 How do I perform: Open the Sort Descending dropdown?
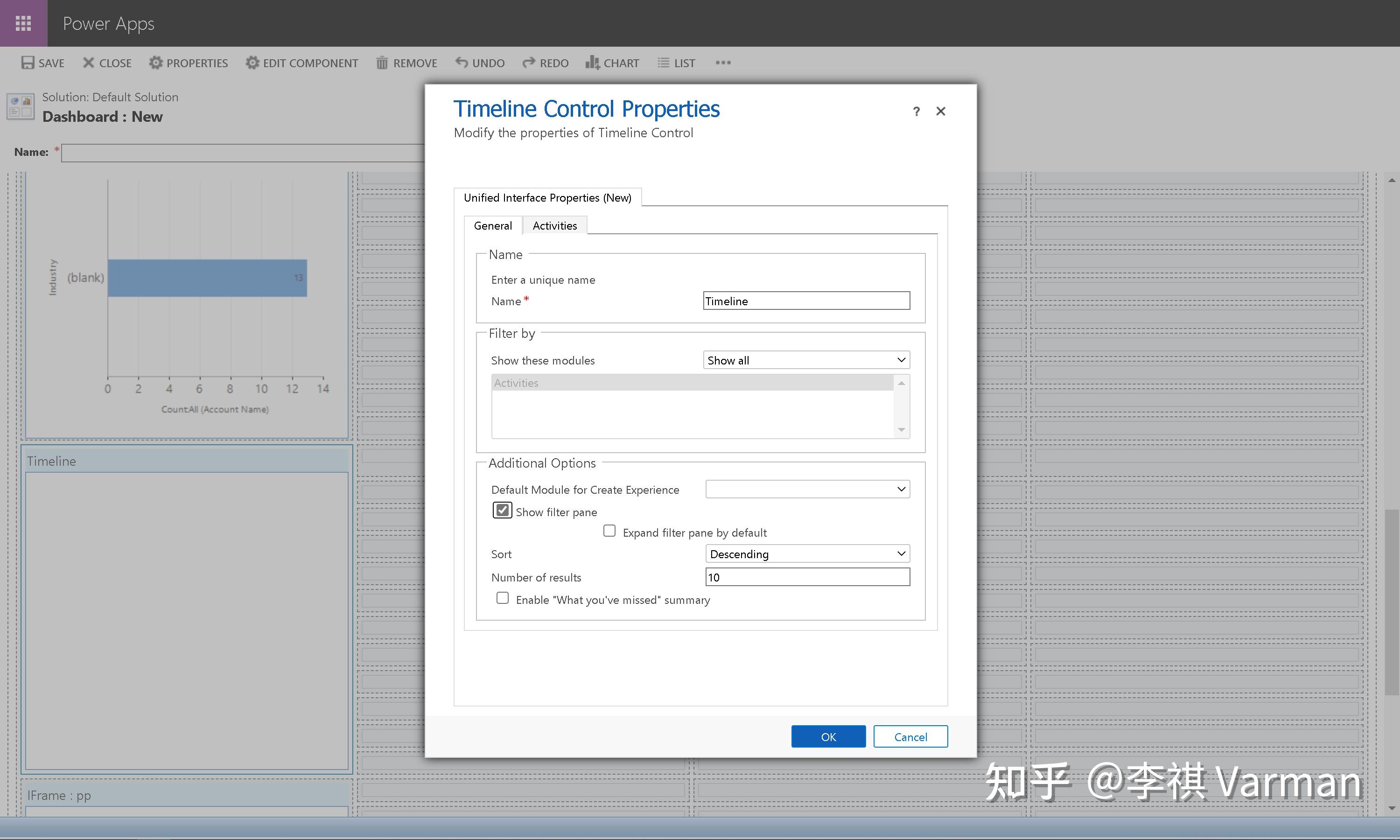coord(807,553)
